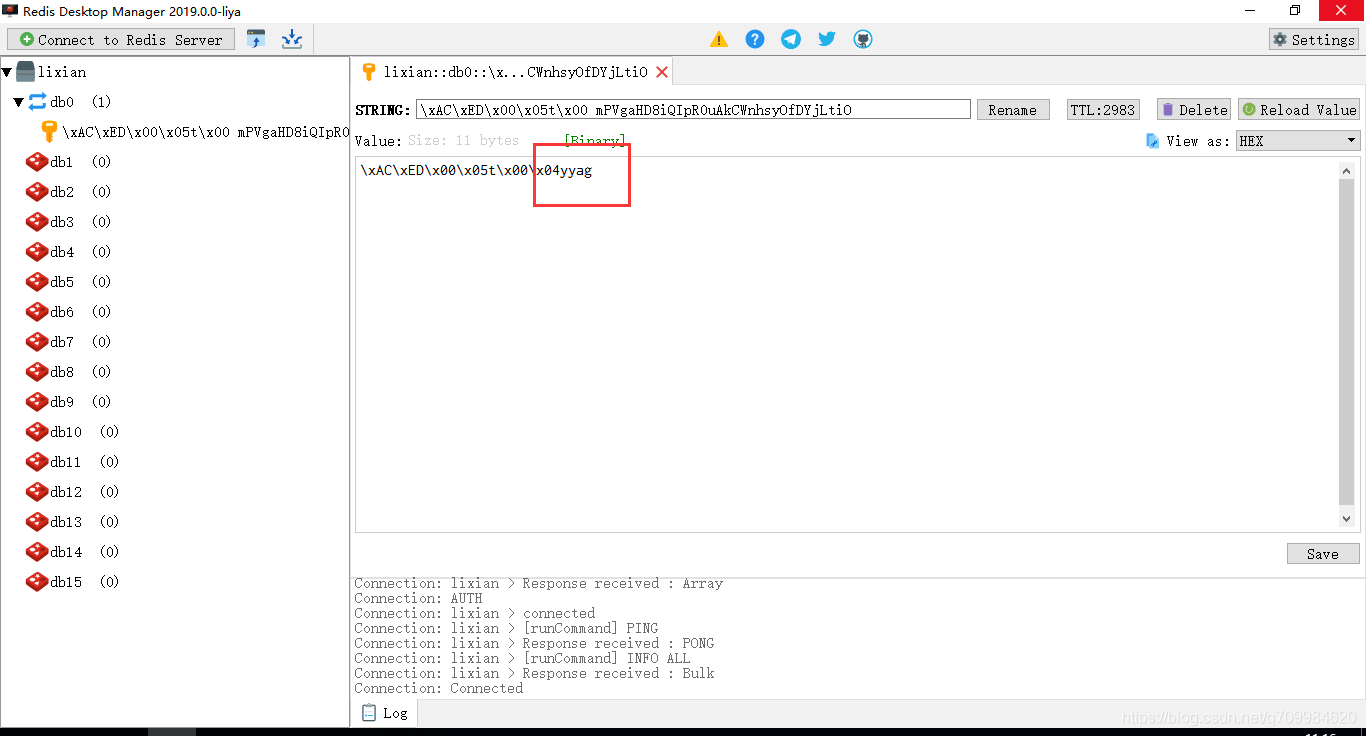The image size is (1366, 736).
Task: Rename the key with Rename button
Action: tap(1013, 110)
